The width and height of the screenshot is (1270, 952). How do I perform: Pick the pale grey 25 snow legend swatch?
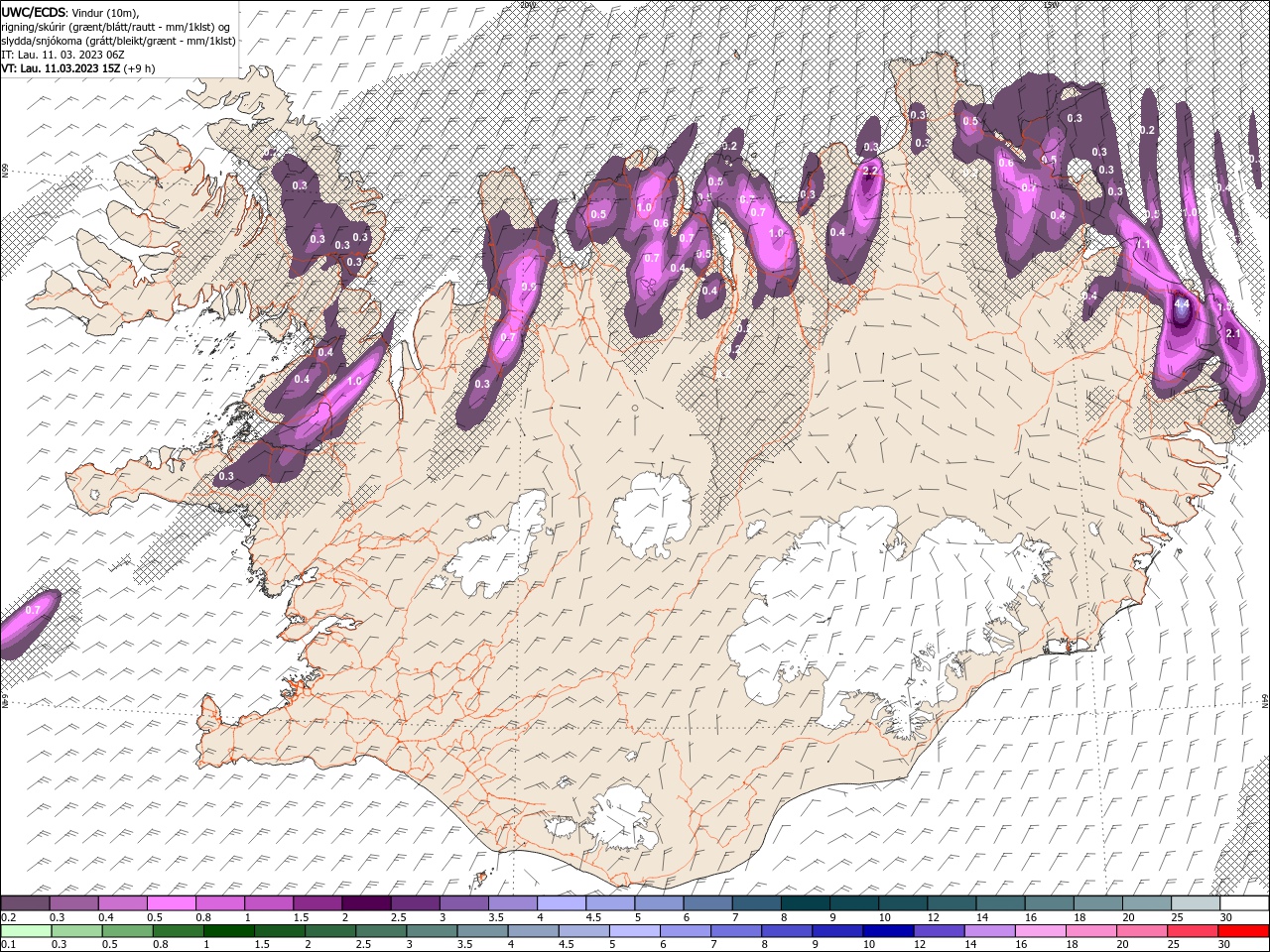[x=1196, y=903]
